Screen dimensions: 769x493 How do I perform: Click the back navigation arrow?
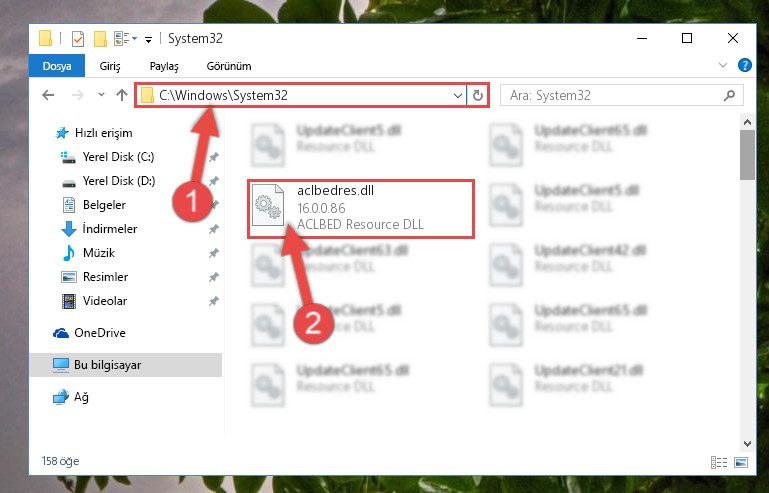coord(48,95)
